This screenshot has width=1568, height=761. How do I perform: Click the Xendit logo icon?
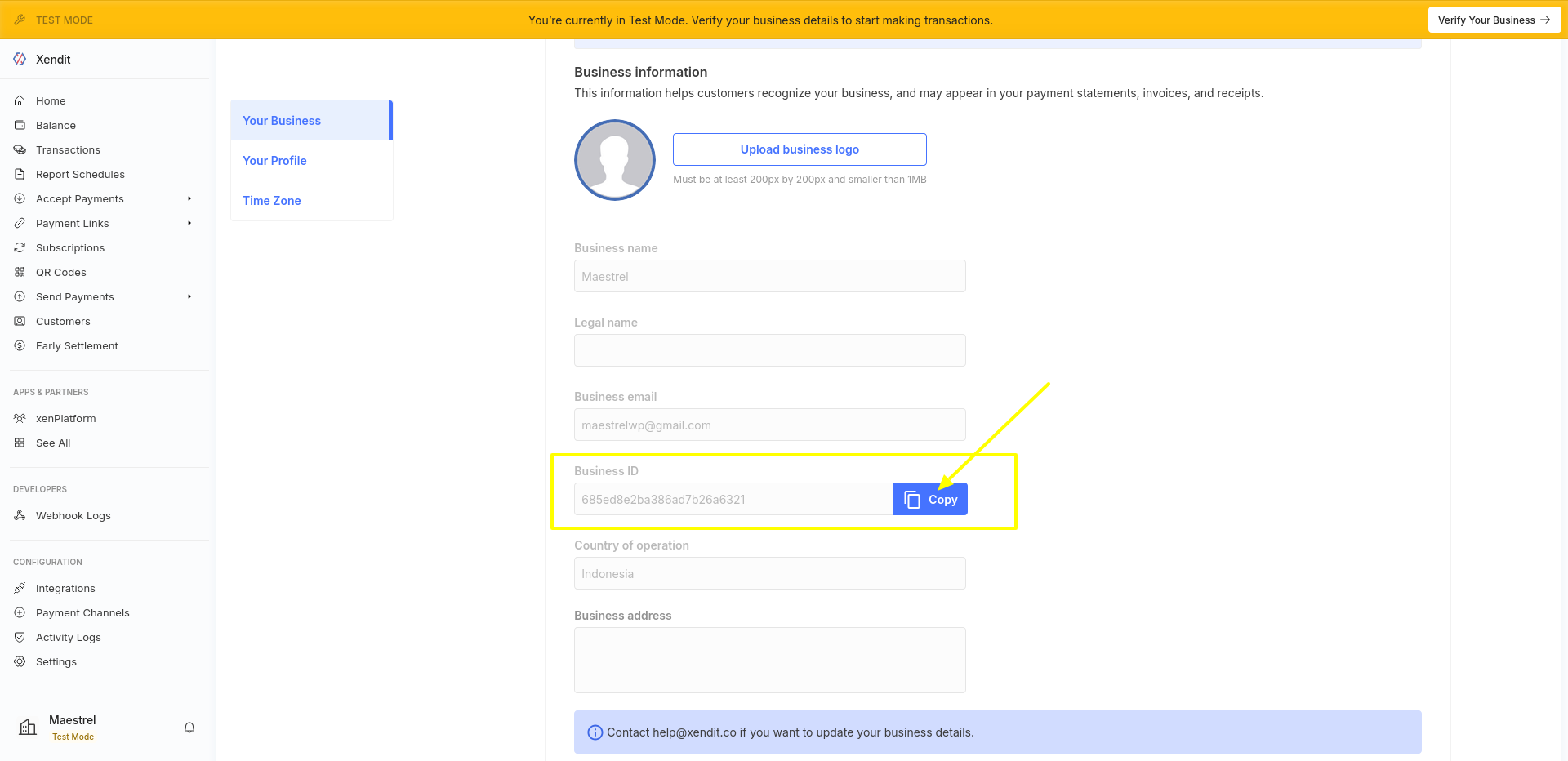coord(20,59)
